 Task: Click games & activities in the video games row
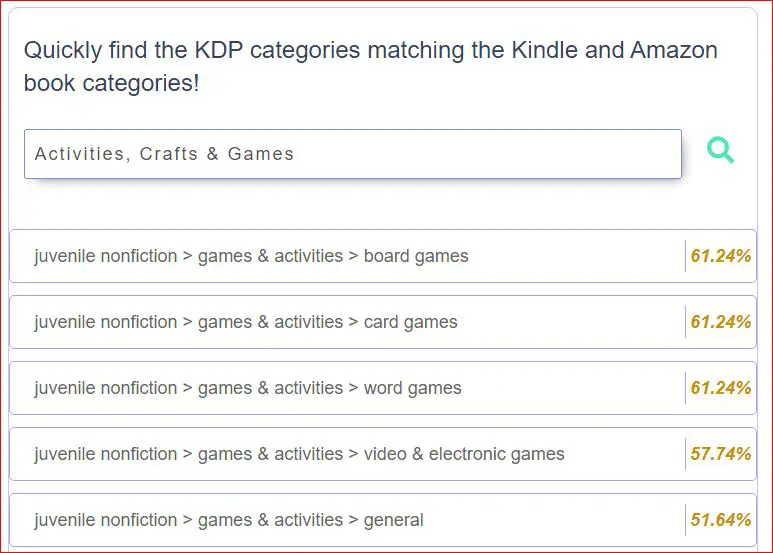point(270,454)
